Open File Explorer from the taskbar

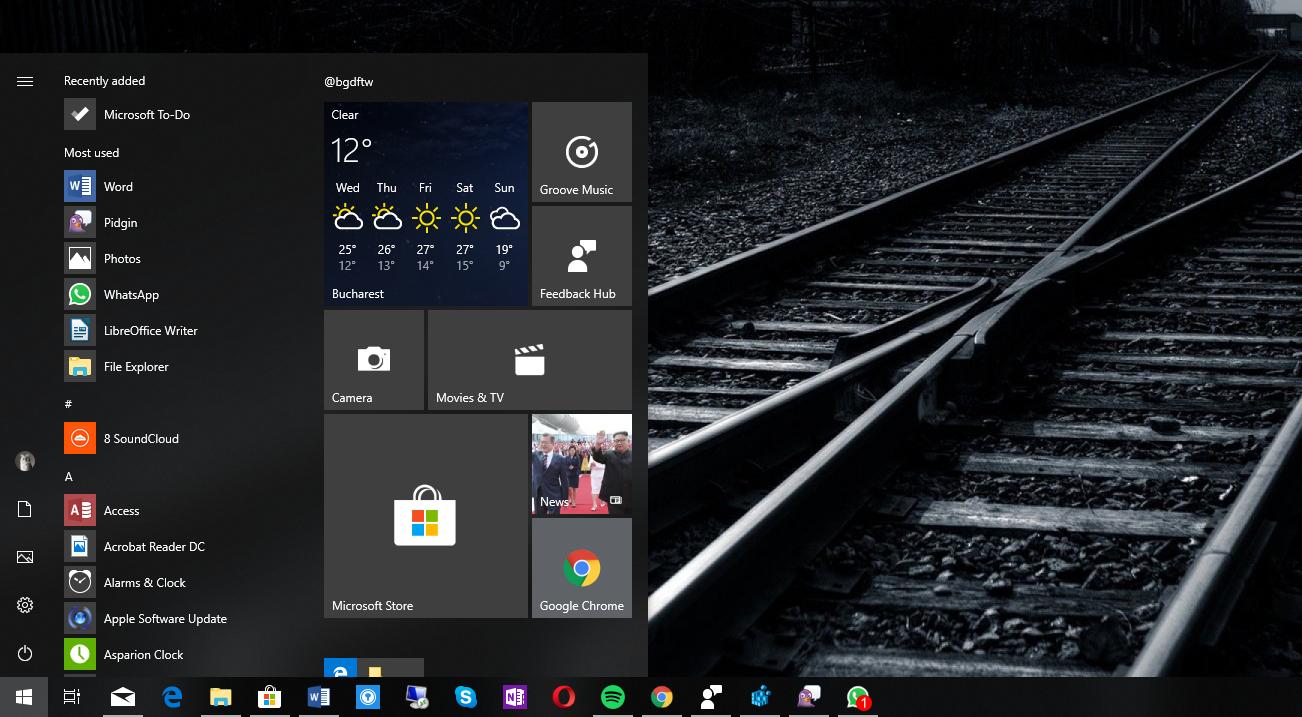(221, 697)
